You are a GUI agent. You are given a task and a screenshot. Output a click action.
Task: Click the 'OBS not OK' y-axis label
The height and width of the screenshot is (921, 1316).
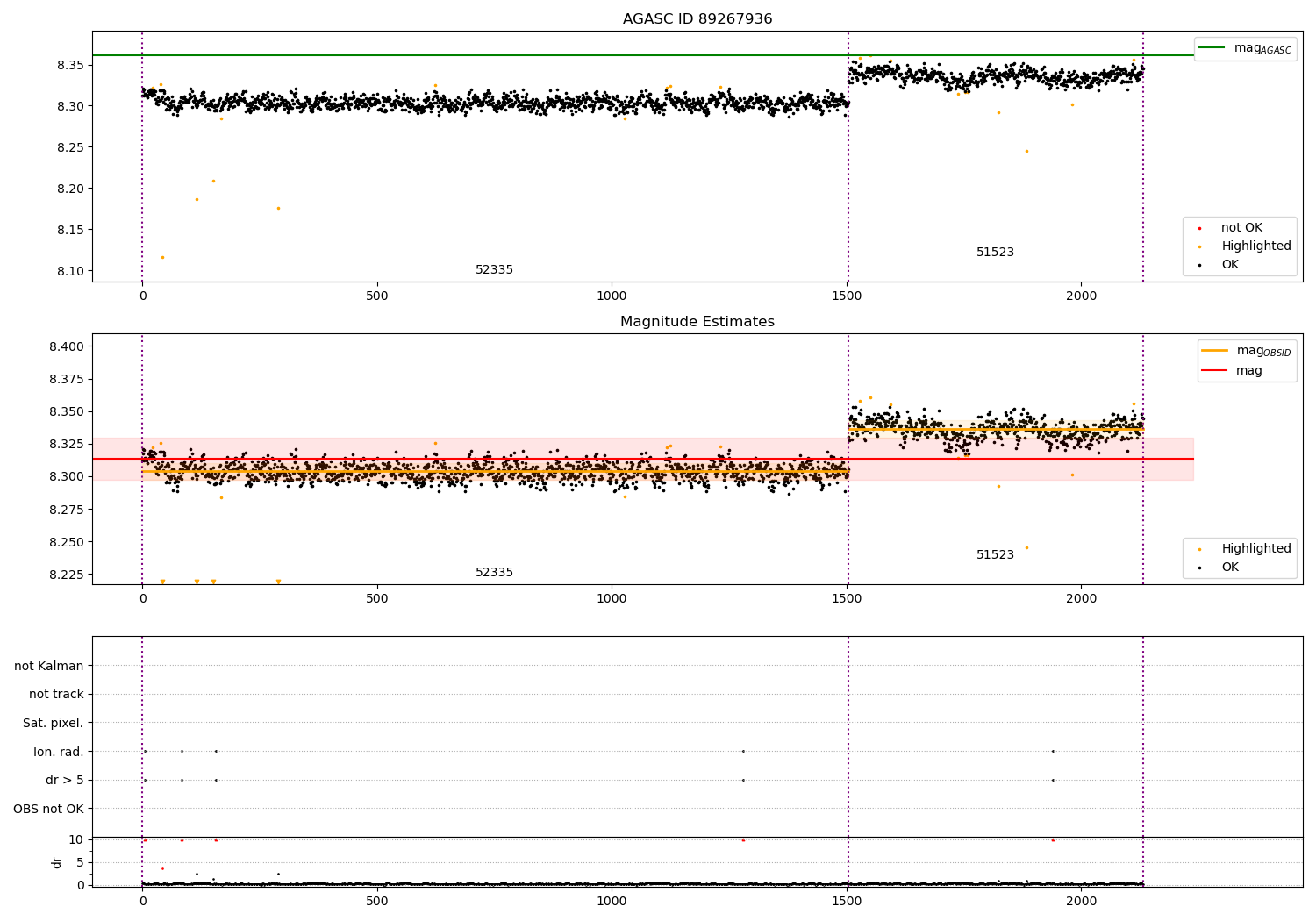click(48, 809)
